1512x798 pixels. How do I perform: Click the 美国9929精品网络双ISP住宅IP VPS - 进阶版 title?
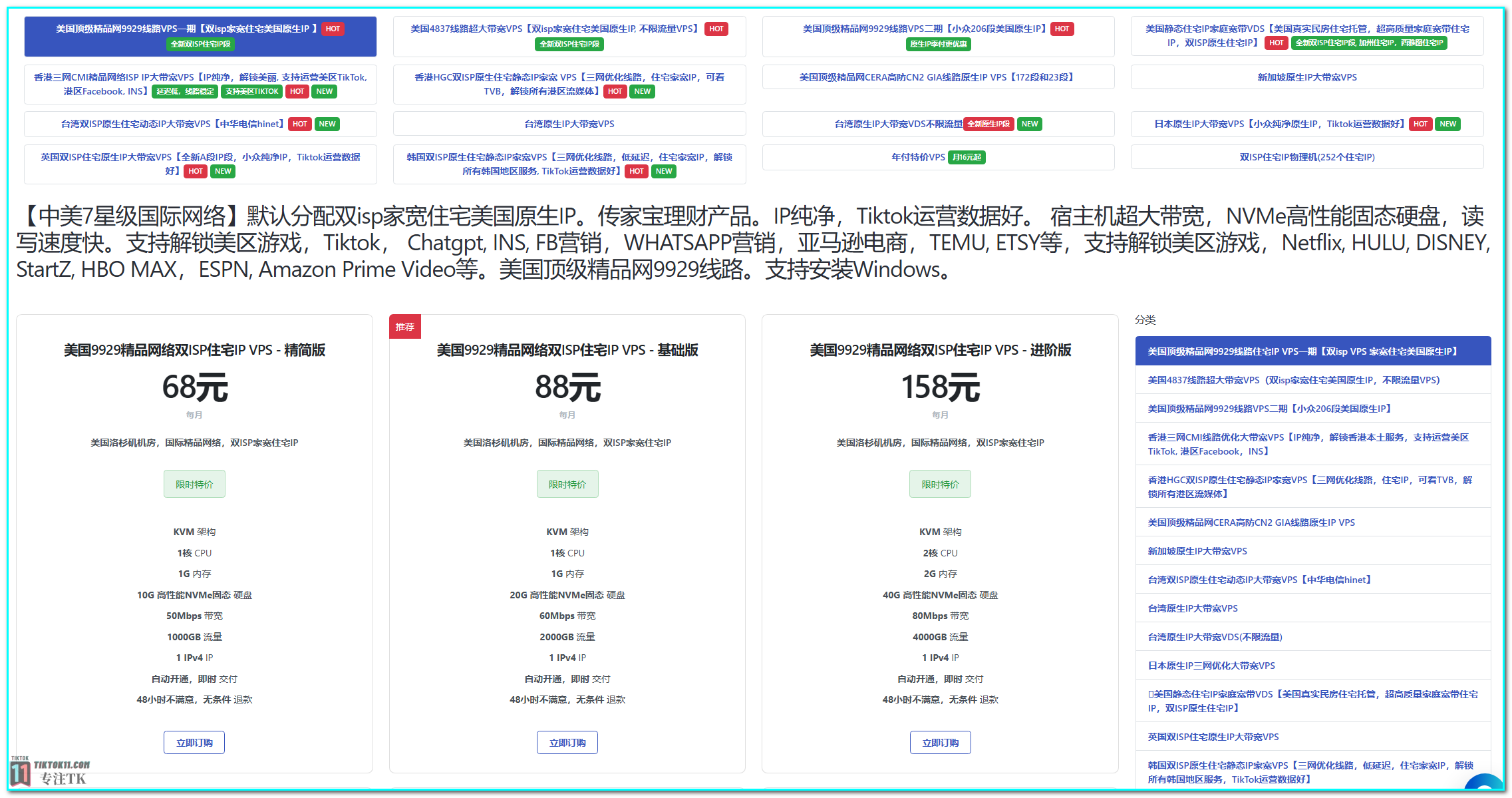[x=941, y=350]
